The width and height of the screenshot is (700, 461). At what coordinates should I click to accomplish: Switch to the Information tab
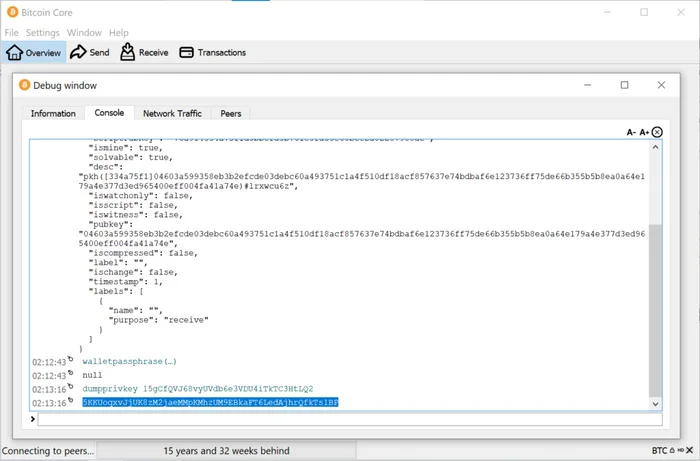tap(53, 113)
